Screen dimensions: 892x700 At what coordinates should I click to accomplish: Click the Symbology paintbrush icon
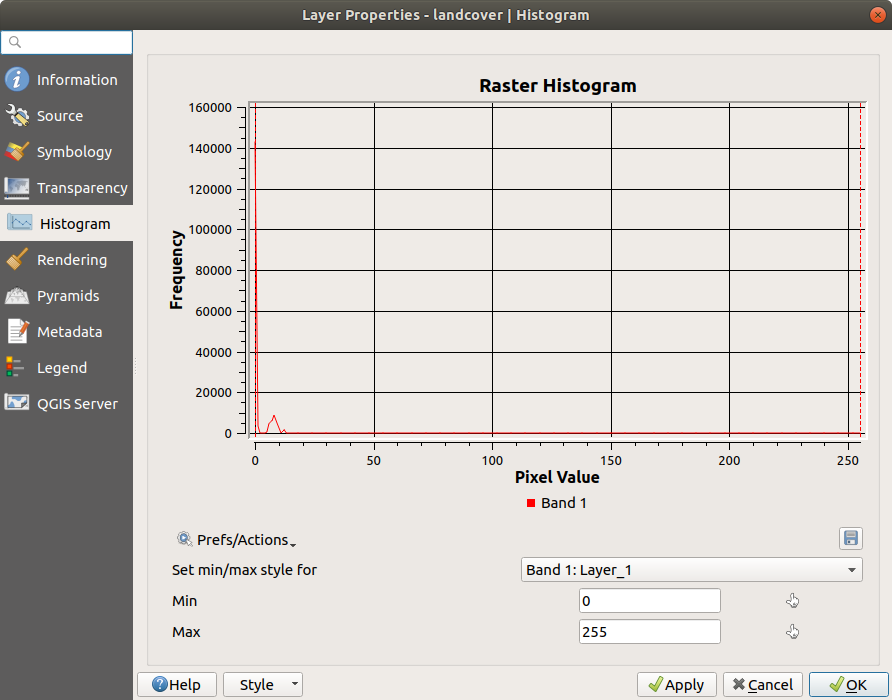[x=17, y=152]
